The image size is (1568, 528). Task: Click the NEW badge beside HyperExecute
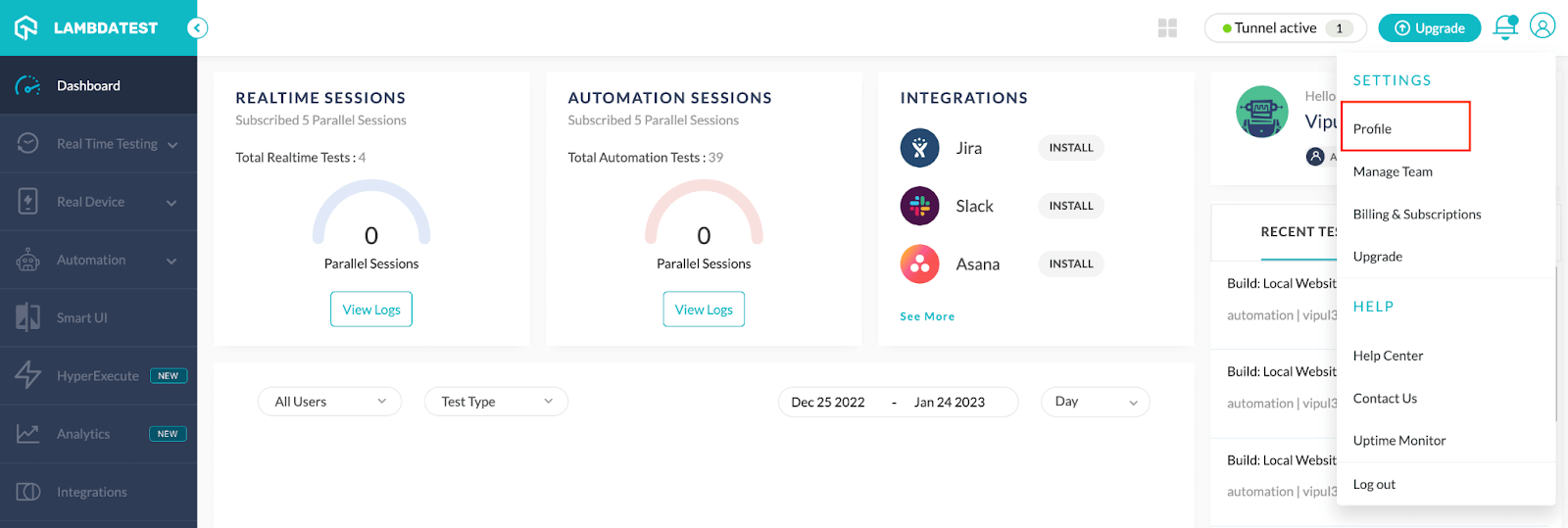pos(169,376)
